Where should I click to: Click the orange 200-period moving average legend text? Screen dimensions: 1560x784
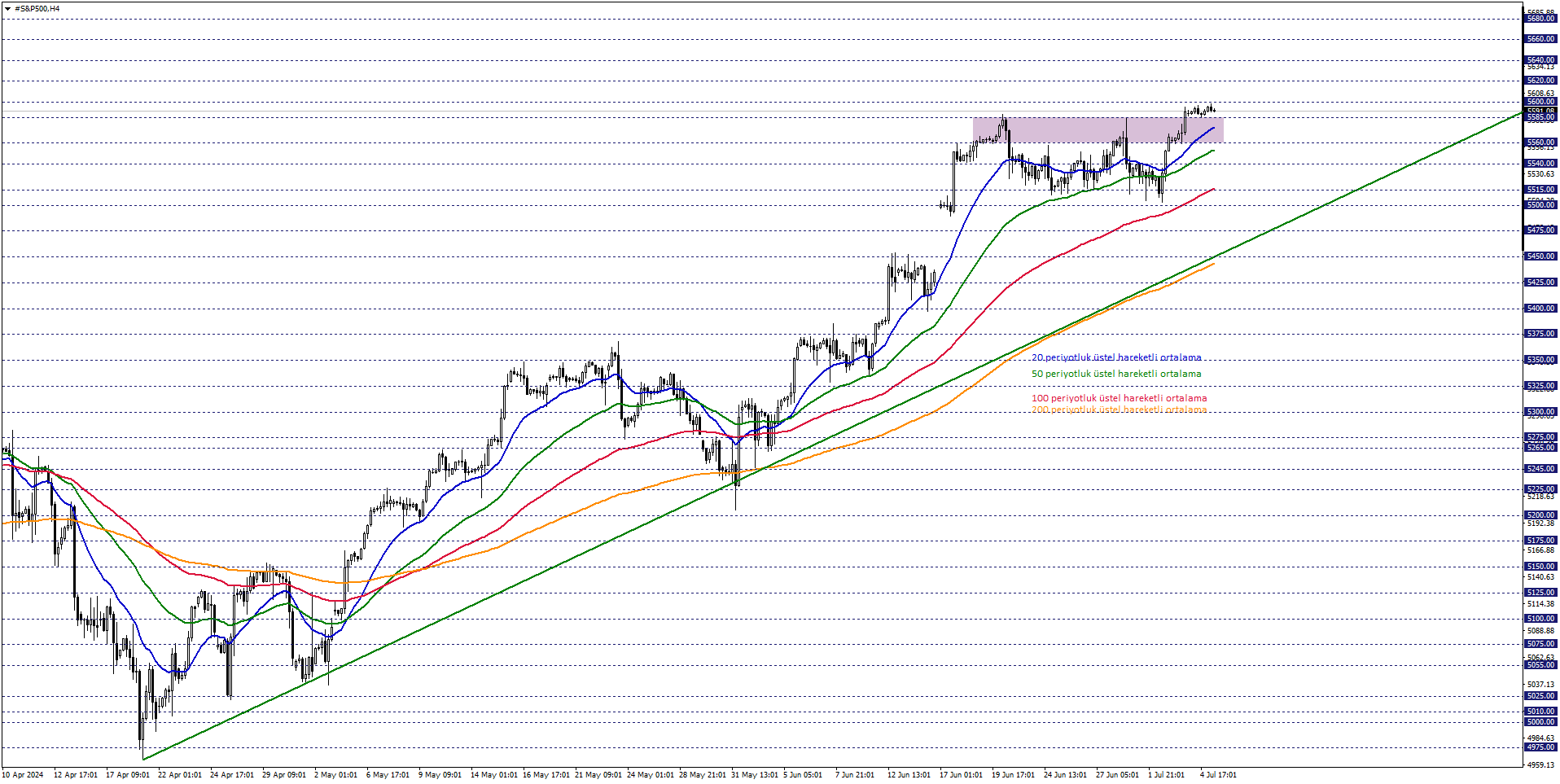click(1119, 410)
